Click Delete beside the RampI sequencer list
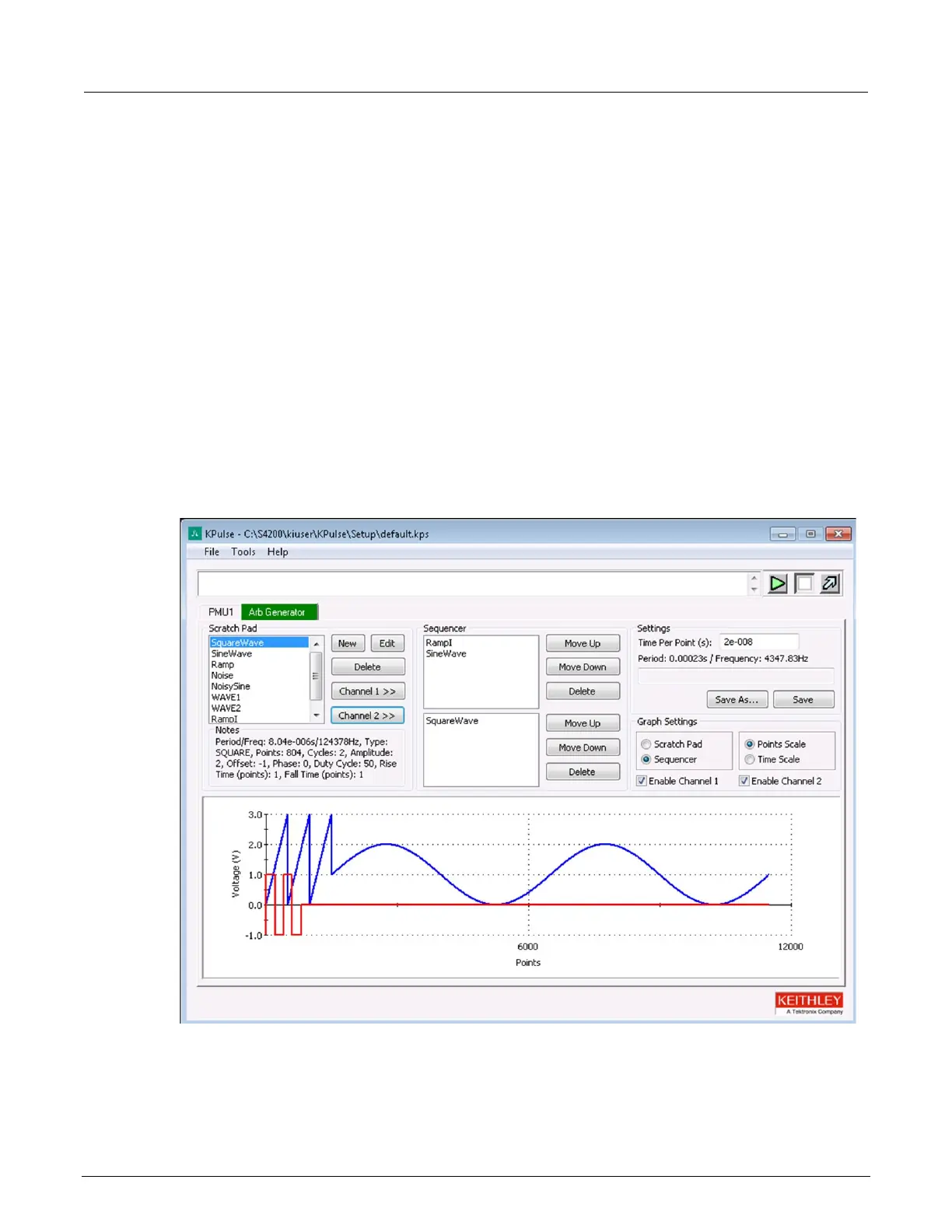 [x=583, y=691]
